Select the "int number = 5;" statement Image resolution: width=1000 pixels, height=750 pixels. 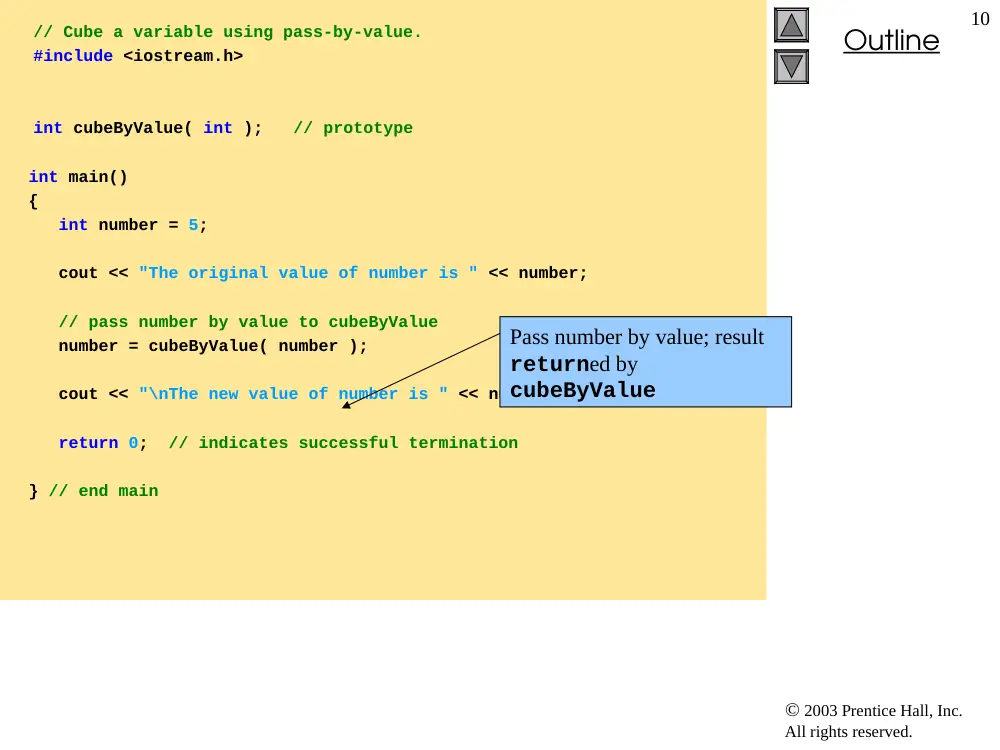tap(133, 225)
